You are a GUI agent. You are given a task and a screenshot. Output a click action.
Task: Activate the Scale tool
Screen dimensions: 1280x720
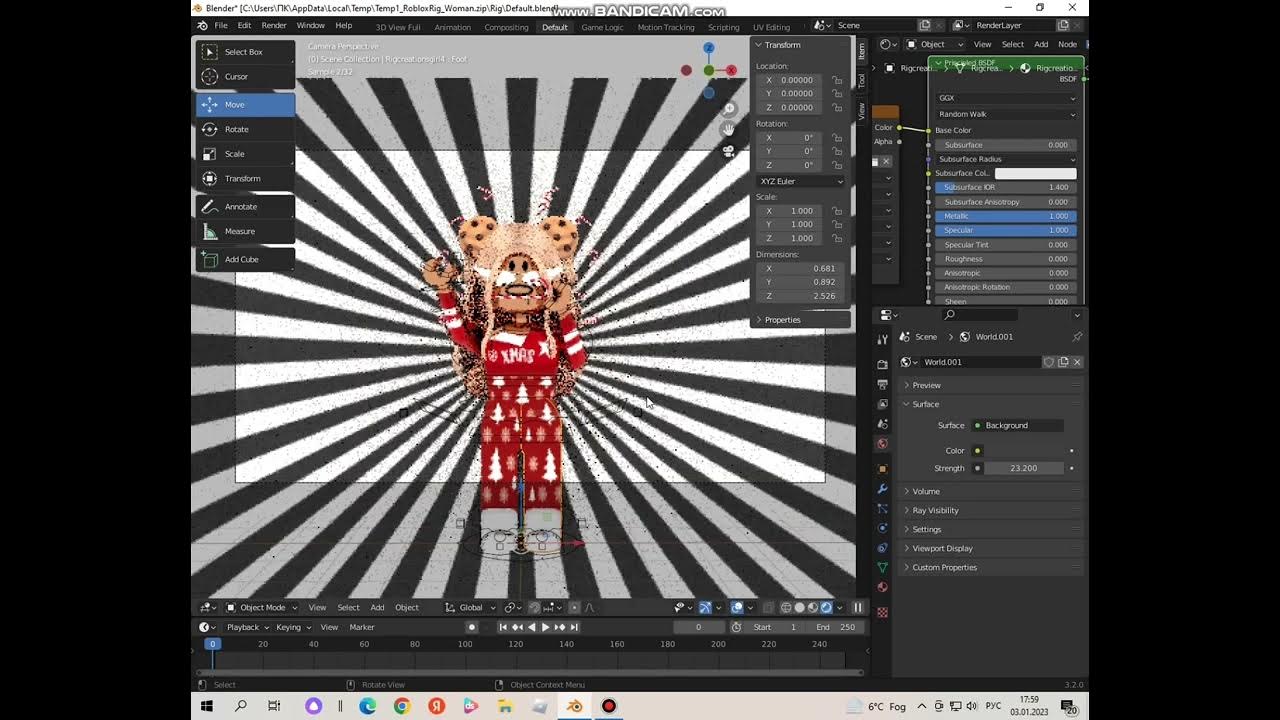pos(245,154)
